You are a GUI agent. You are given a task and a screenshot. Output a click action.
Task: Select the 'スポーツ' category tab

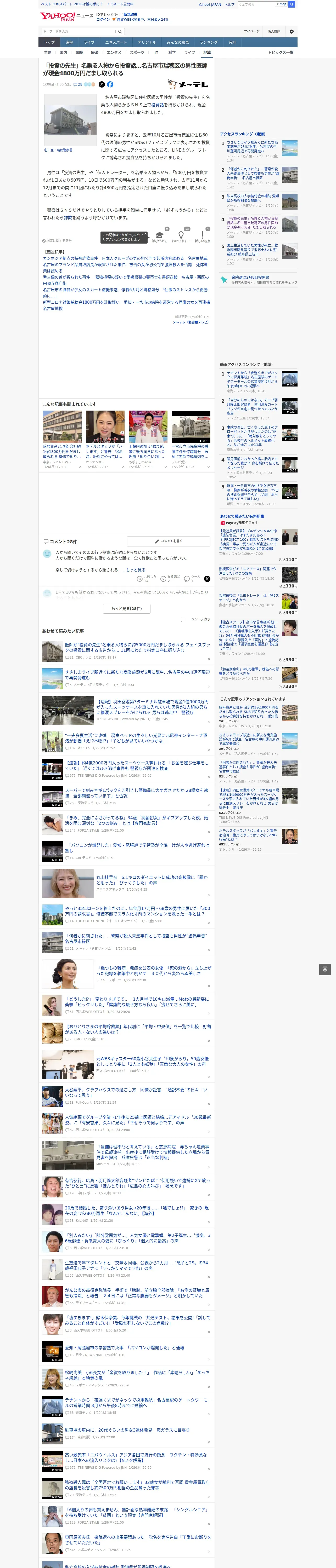click(137, 52)
